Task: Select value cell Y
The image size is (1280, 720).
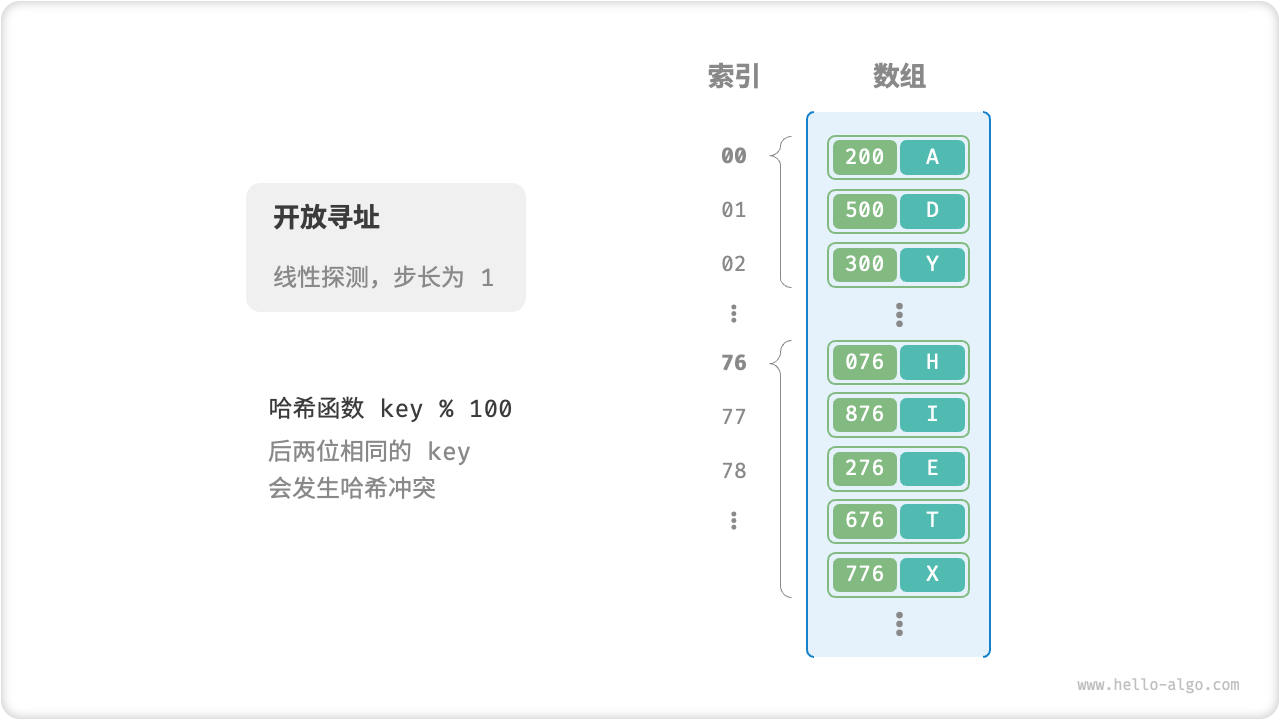Action: click(x=932, y=264)
